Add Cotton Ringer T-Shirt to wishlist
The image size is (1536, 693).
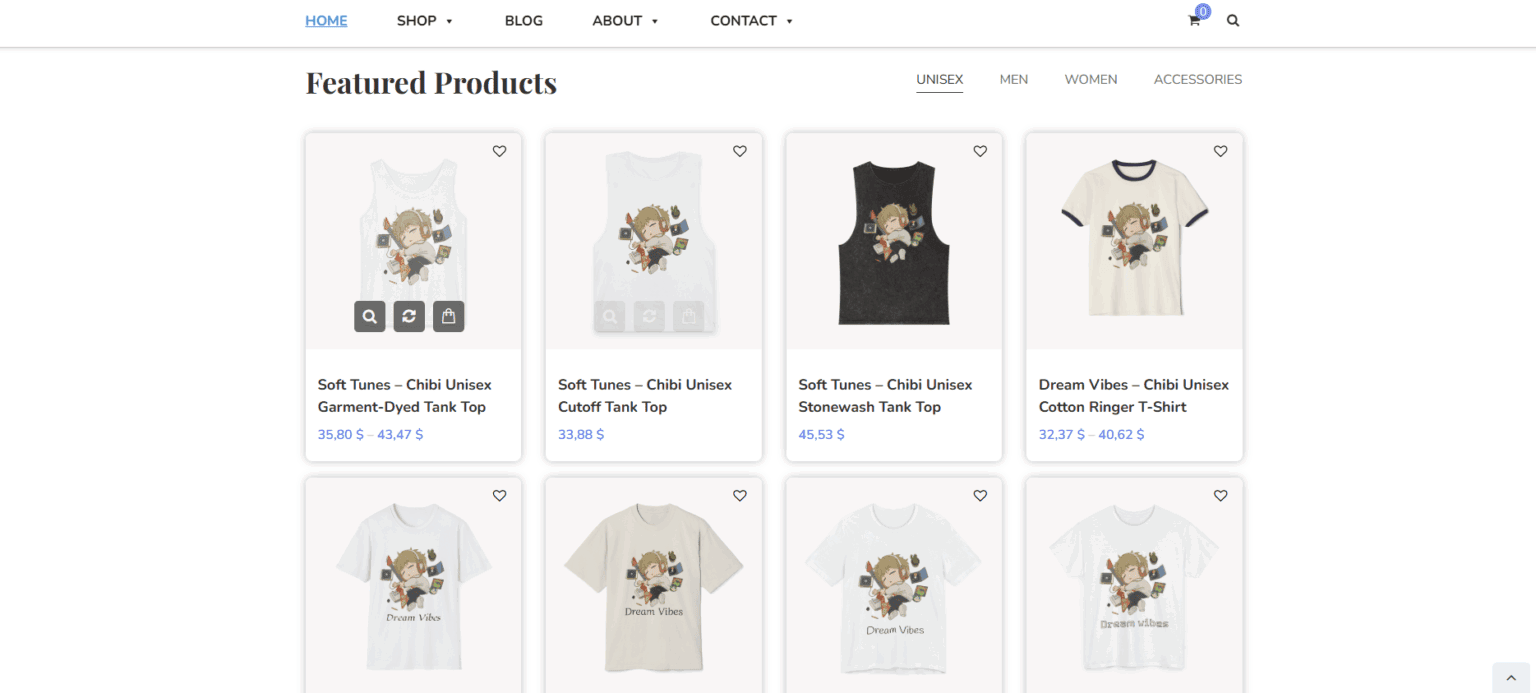(1220, 151)
